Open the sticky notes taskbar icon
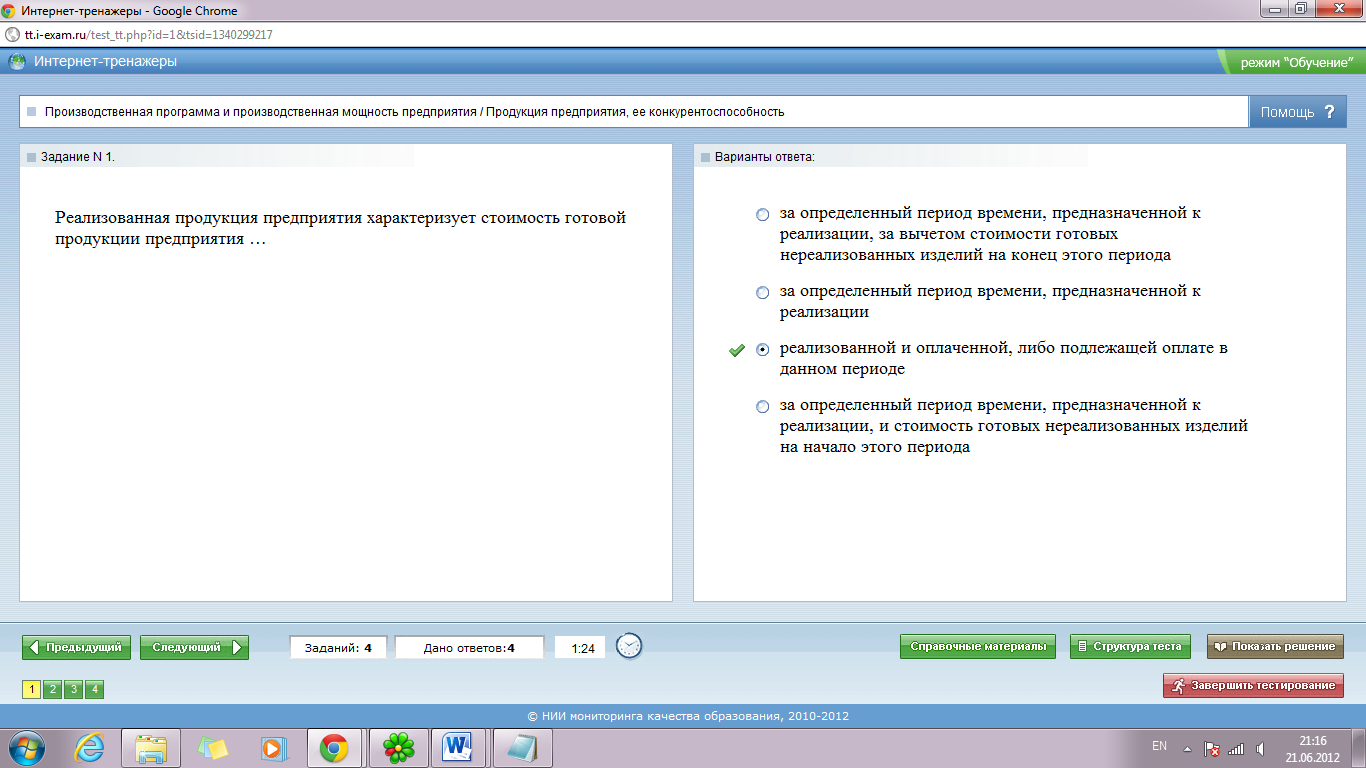This screenshot has height=768, width=1366. coord(213,748)
